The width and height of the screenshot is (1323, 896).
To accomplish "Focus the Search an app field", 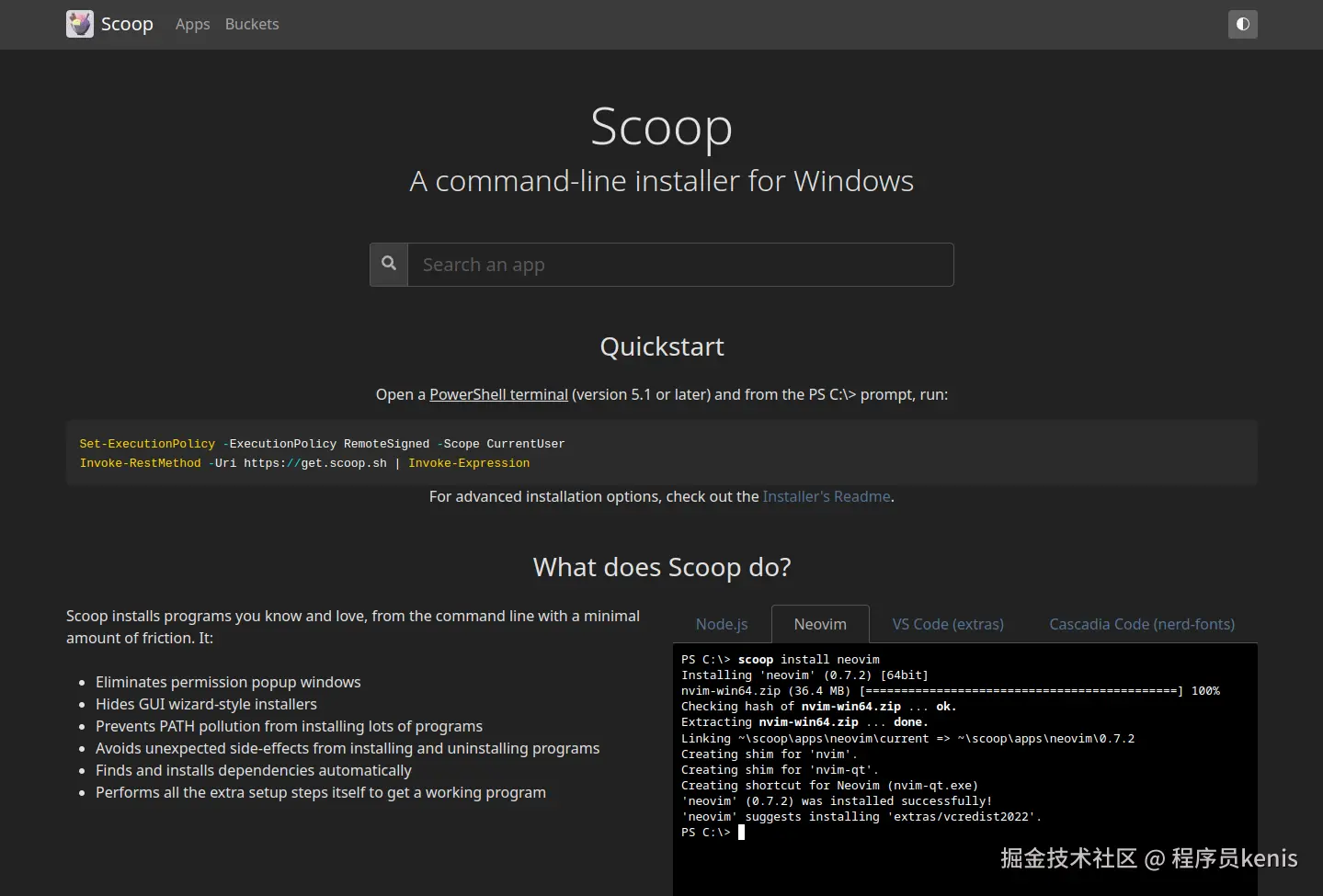I will [680, 265].
